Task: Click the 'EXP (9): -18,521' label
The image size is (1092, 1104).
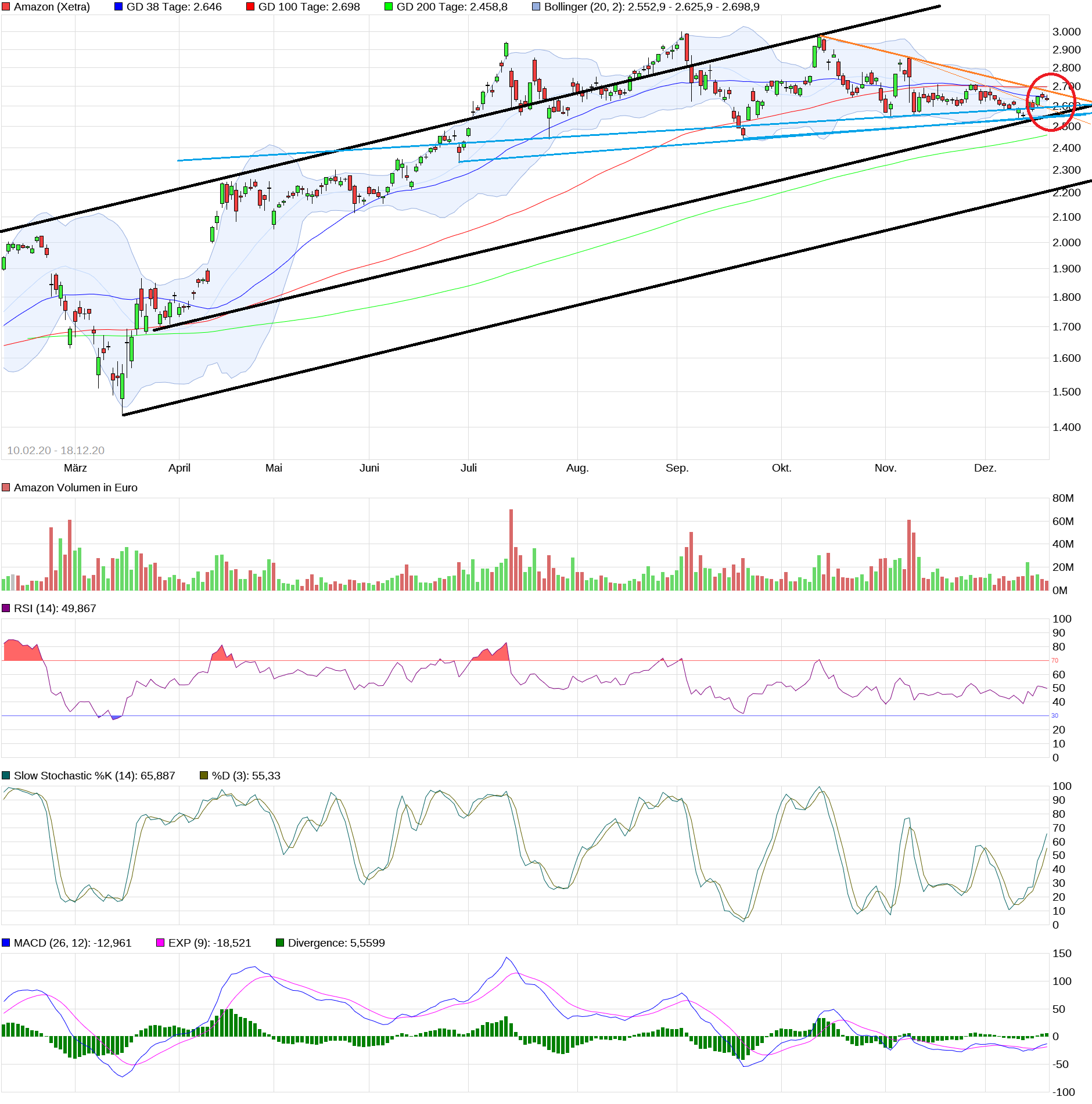Action: (x=210, y=943)
